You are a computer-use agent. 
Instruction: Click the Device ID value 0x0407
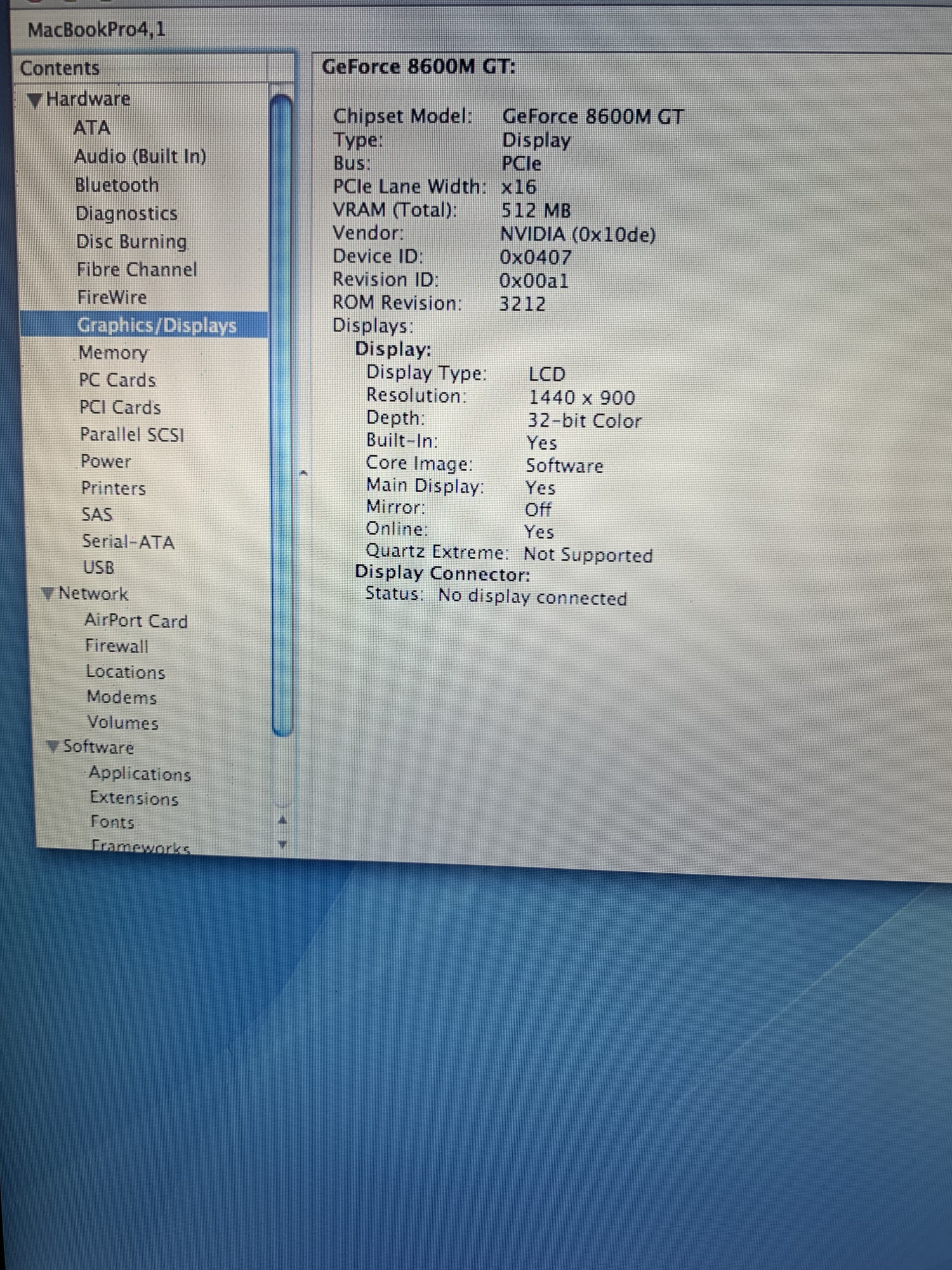(536, 257)
